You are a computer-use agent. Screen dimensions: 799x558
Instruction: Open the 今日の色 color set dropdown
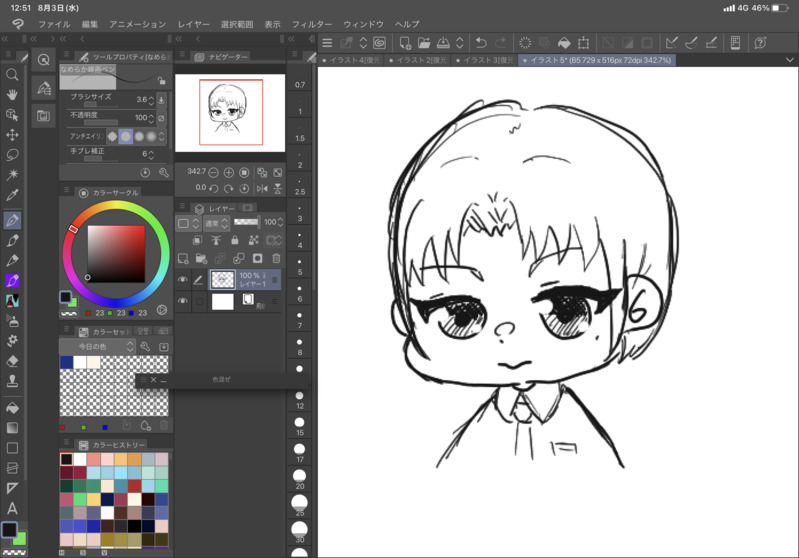(98, 347)
